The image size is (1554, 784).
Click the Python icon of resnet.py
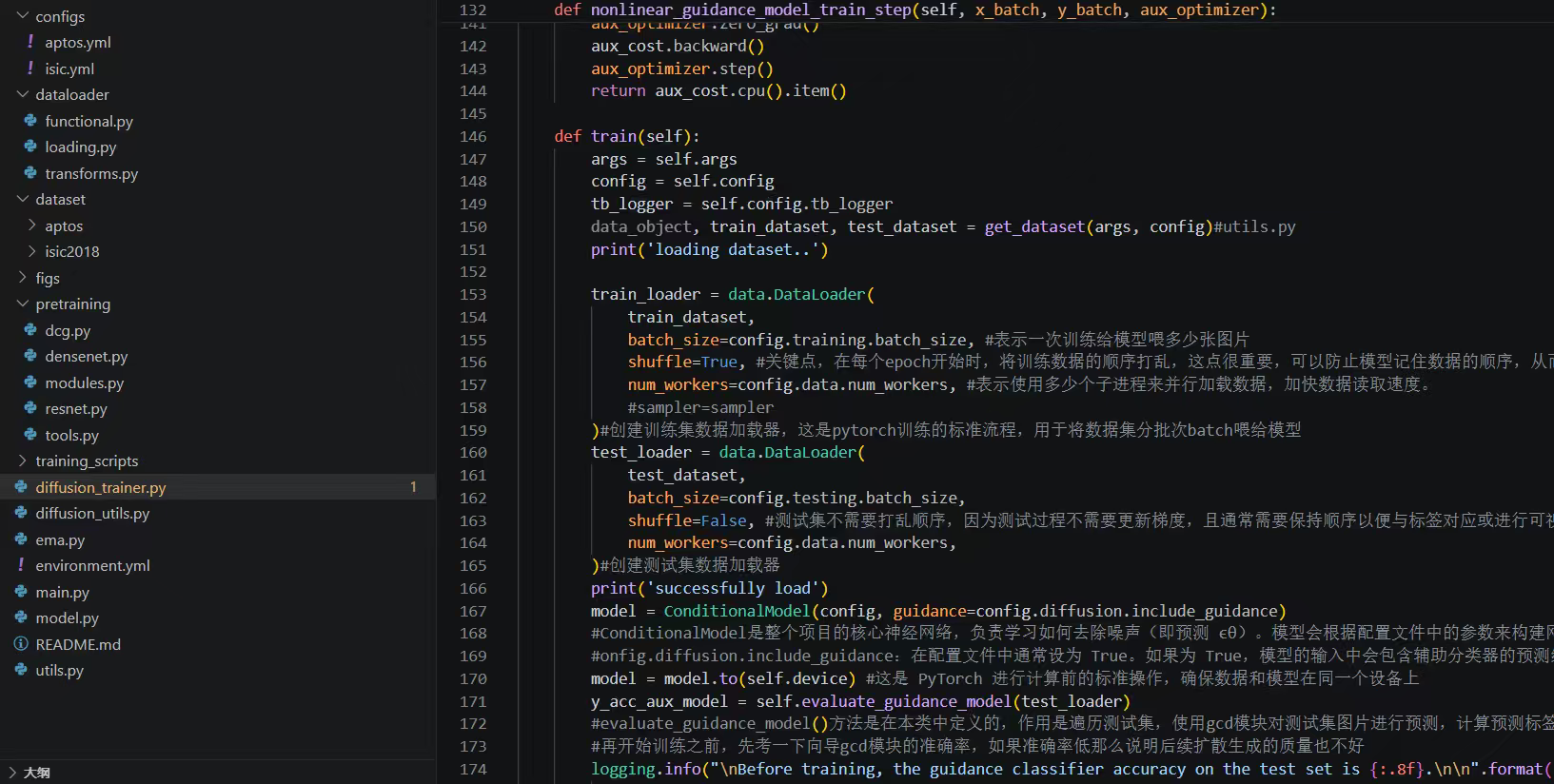(30, 408)
